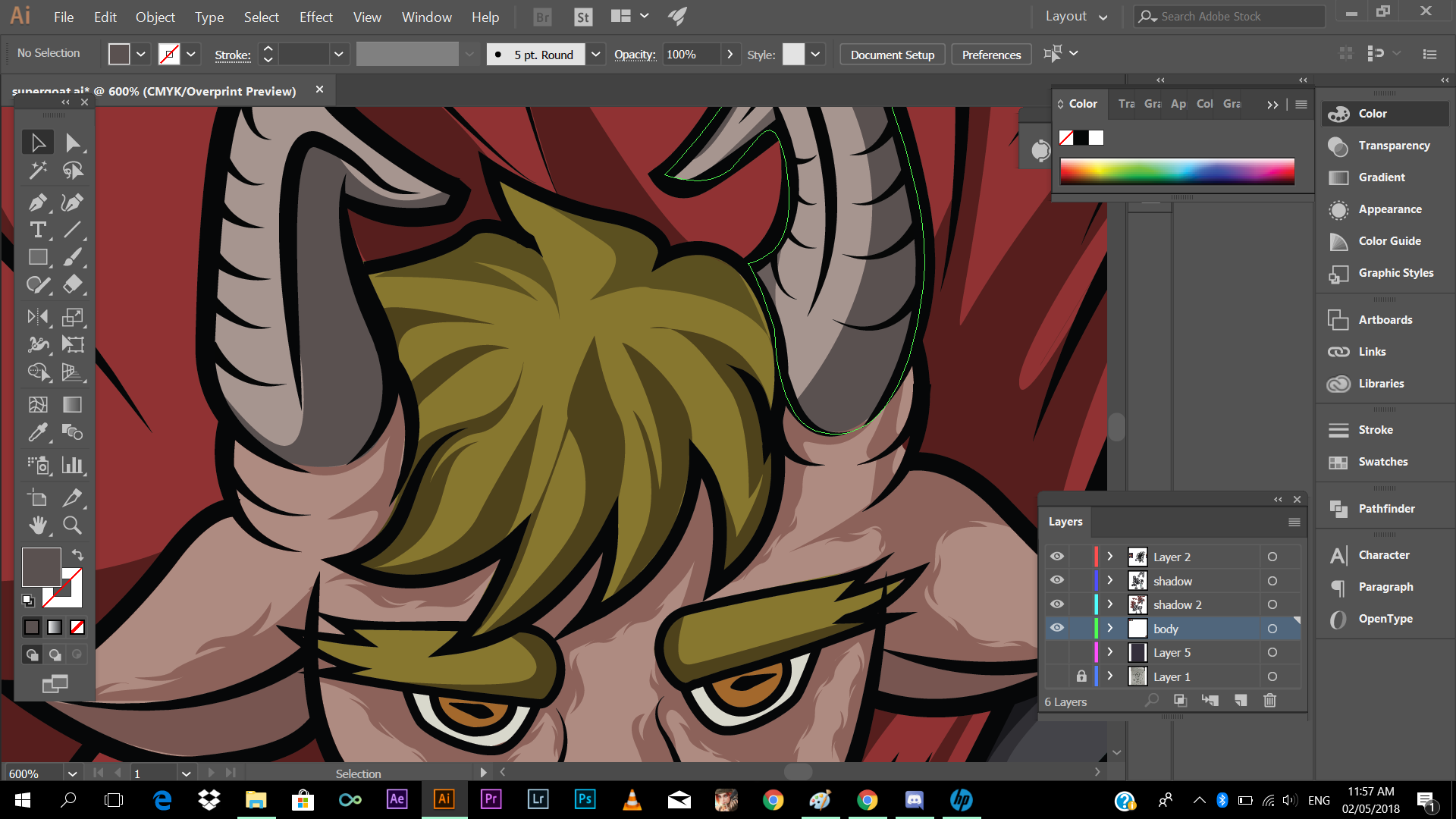Open Photoshop from the taskbar

(x=585, y=799)
